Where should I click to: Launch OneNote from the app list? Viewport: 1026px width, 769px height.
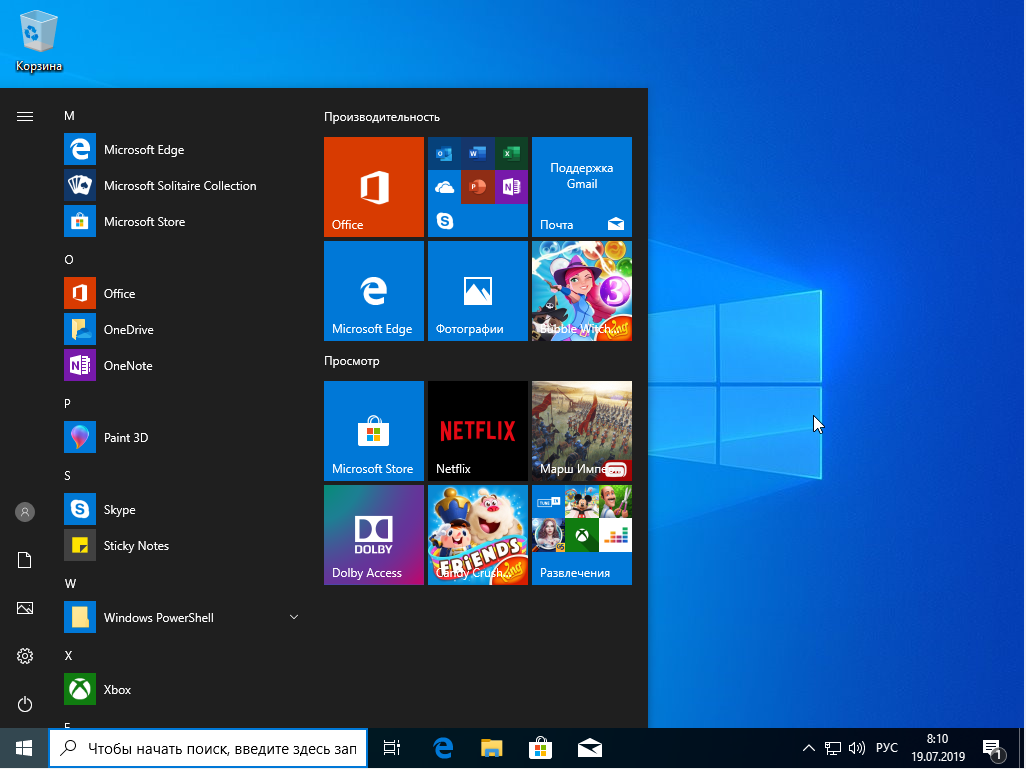coord(182,366)
